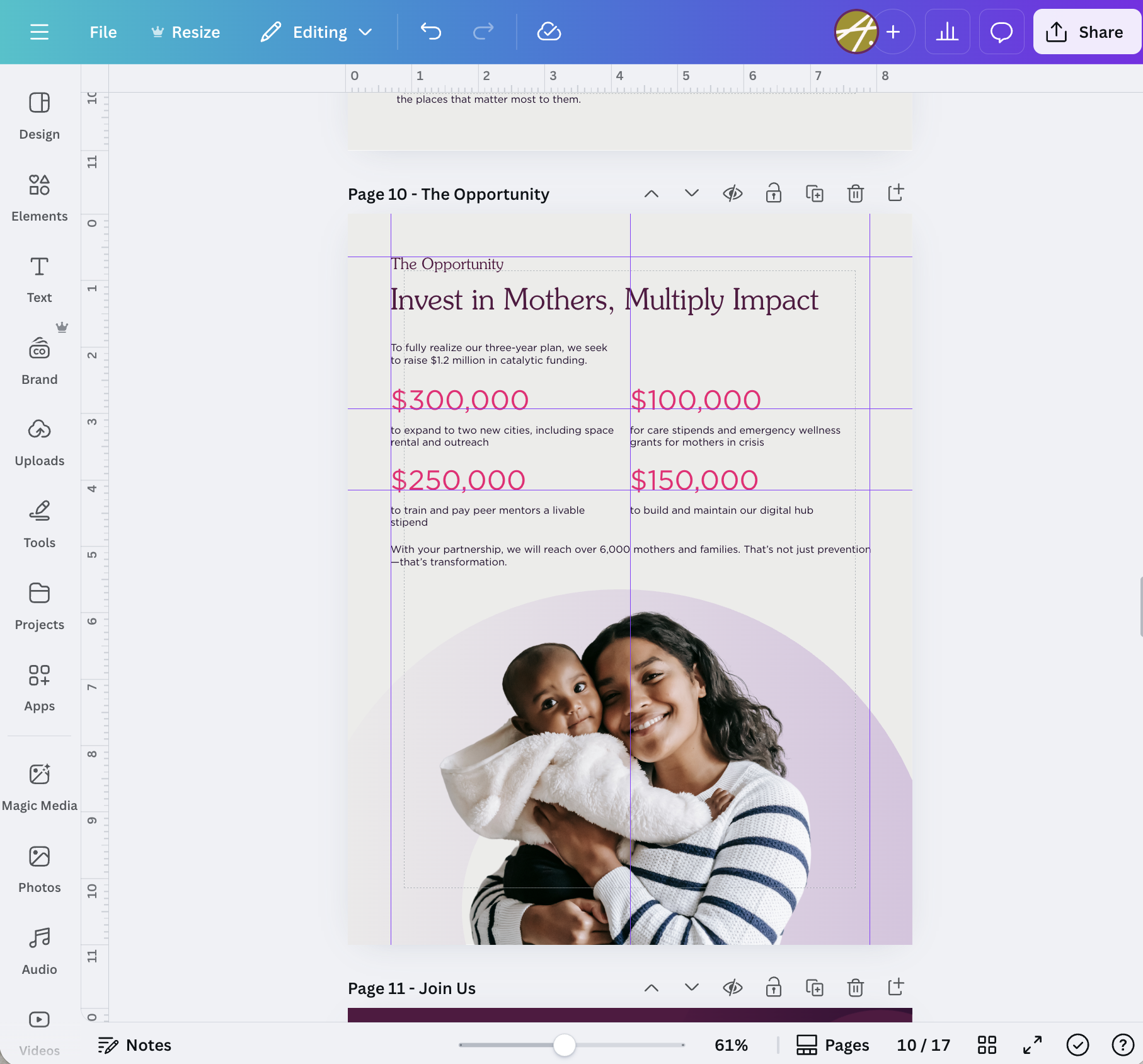Image resolution: width=1143 pixels, height=1064 pixels.
Task: Adjust the zoom slider handle
Action: (x=565, y=1045)
